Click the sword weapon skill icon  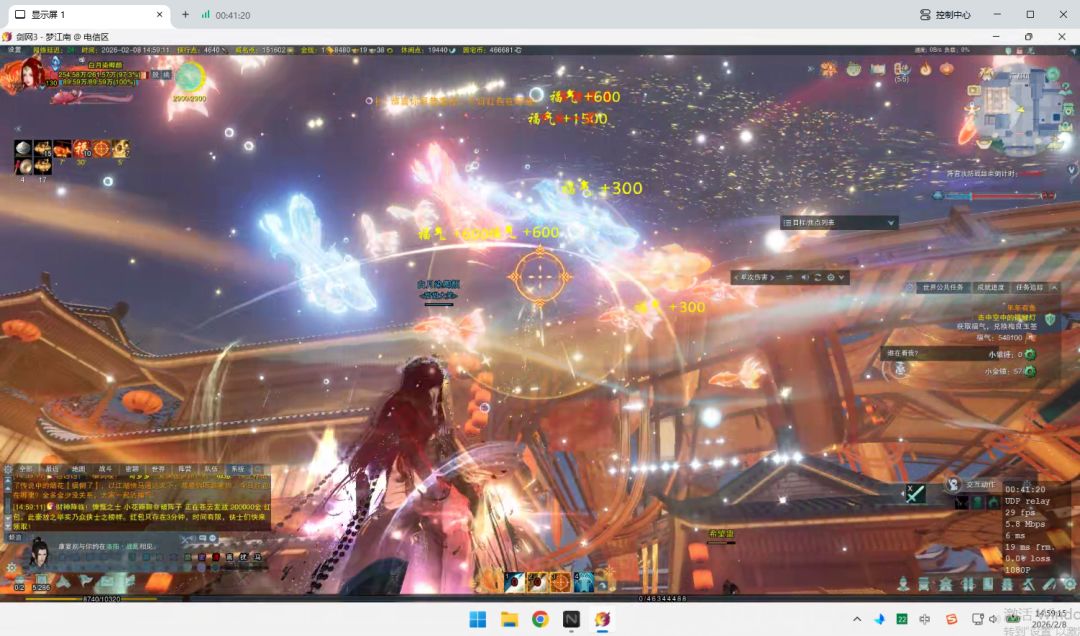(915, 493)
